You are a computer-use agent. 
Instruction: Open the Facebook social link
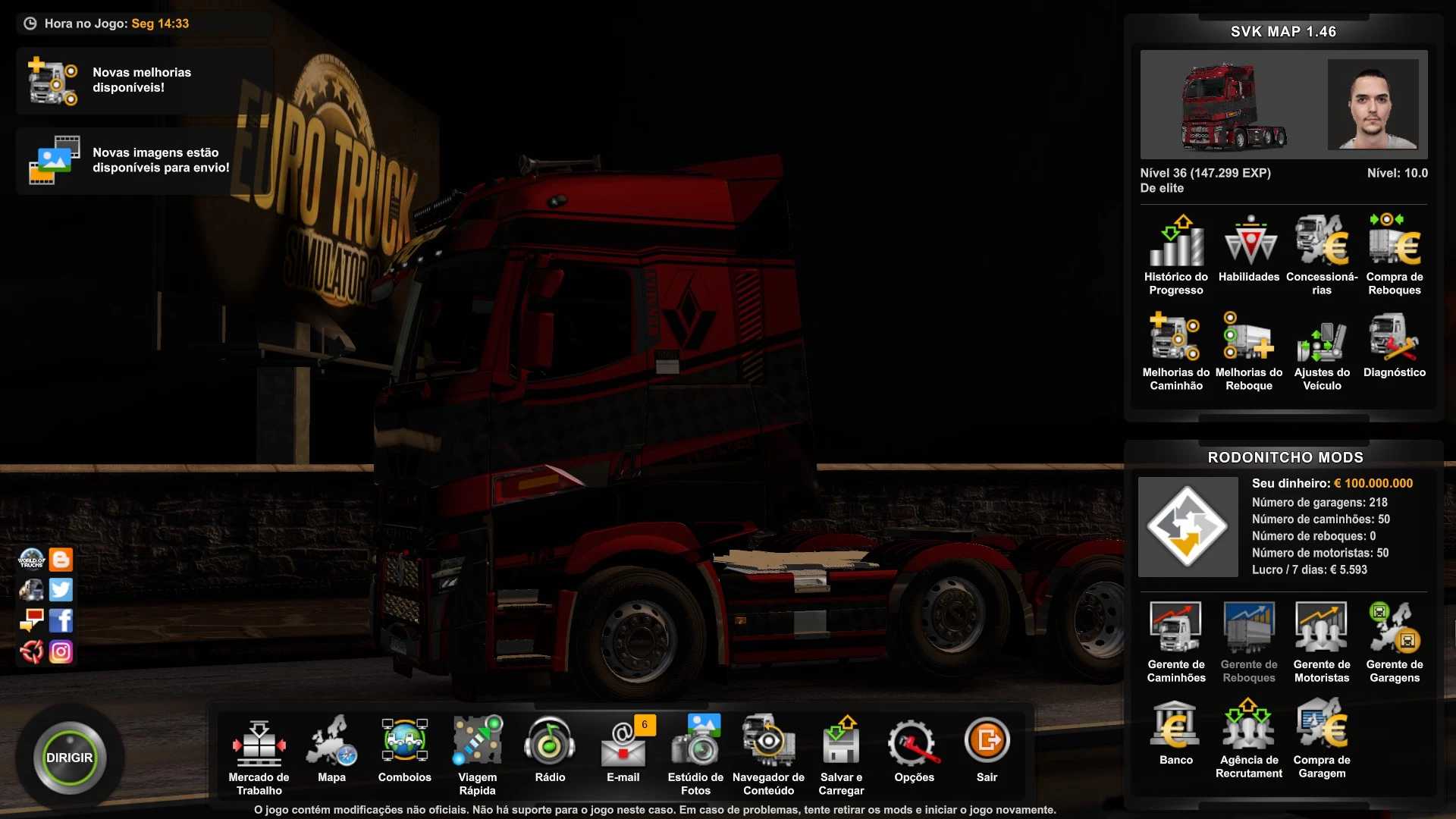pyautogui.click(x=61, y=620)
